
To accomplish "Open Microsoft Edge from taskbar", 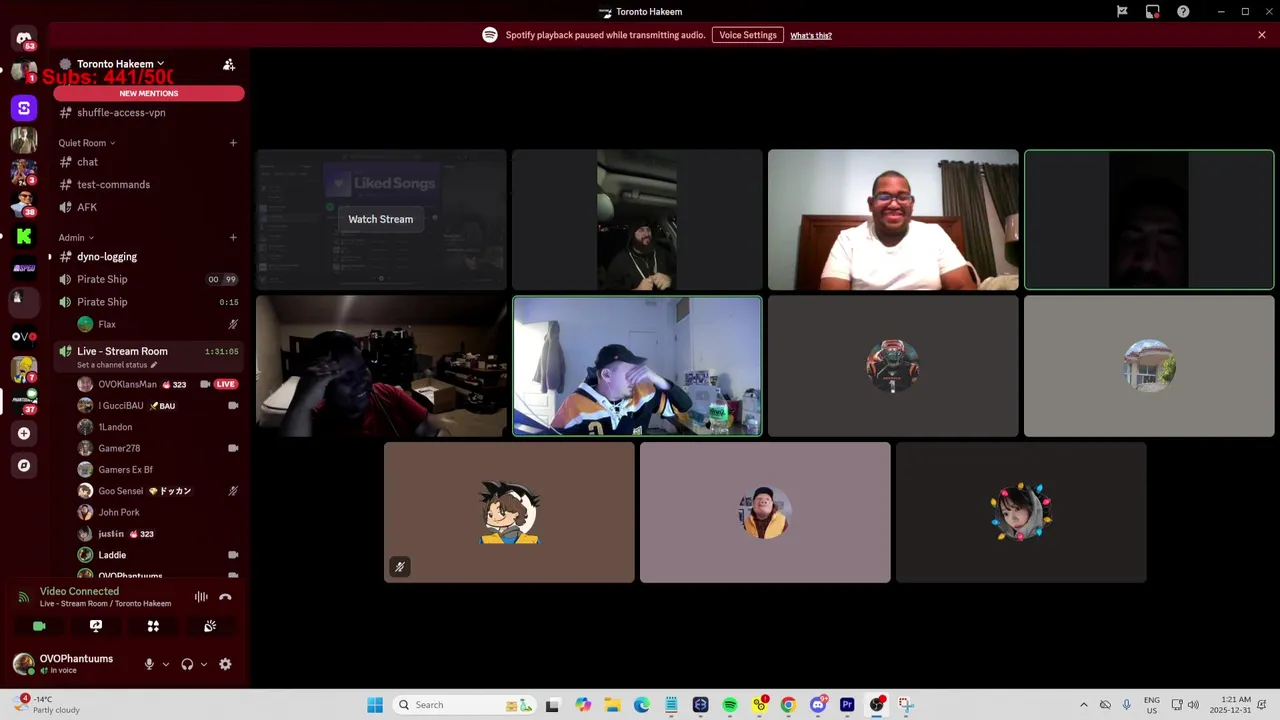I will tap(641, 705).
